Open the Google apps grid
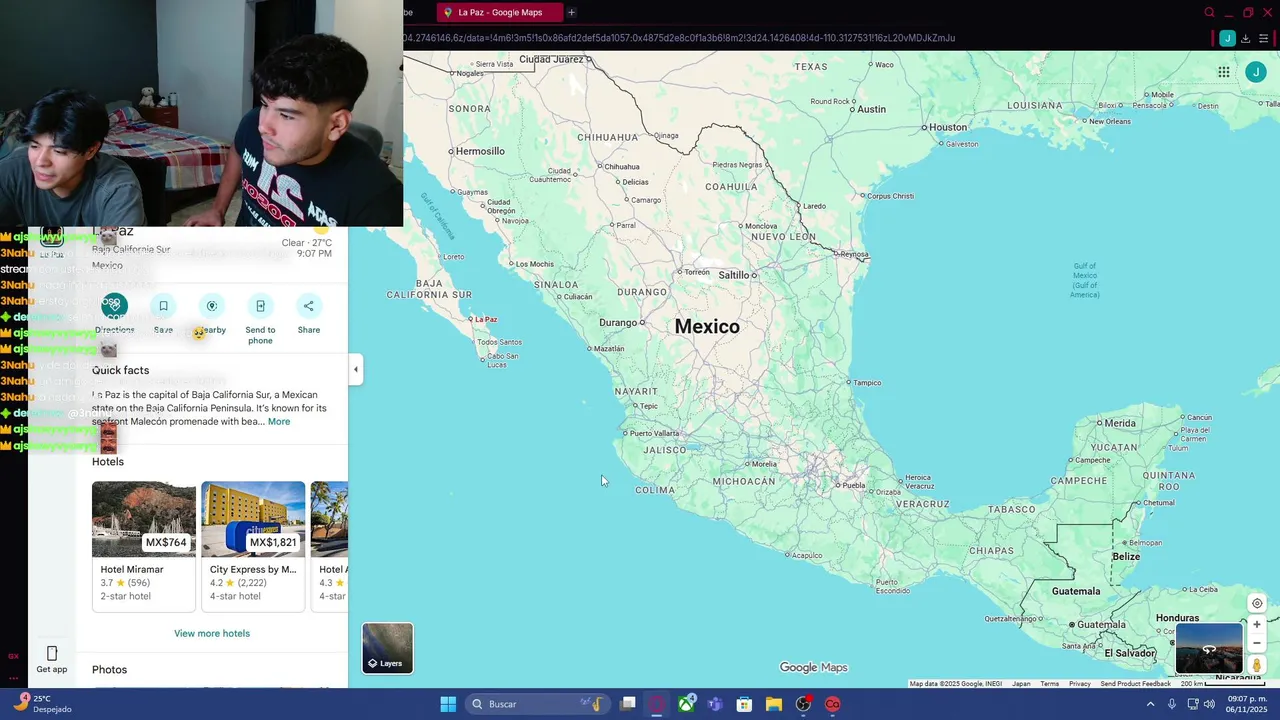The image size is (1280, 720). 1223,72
